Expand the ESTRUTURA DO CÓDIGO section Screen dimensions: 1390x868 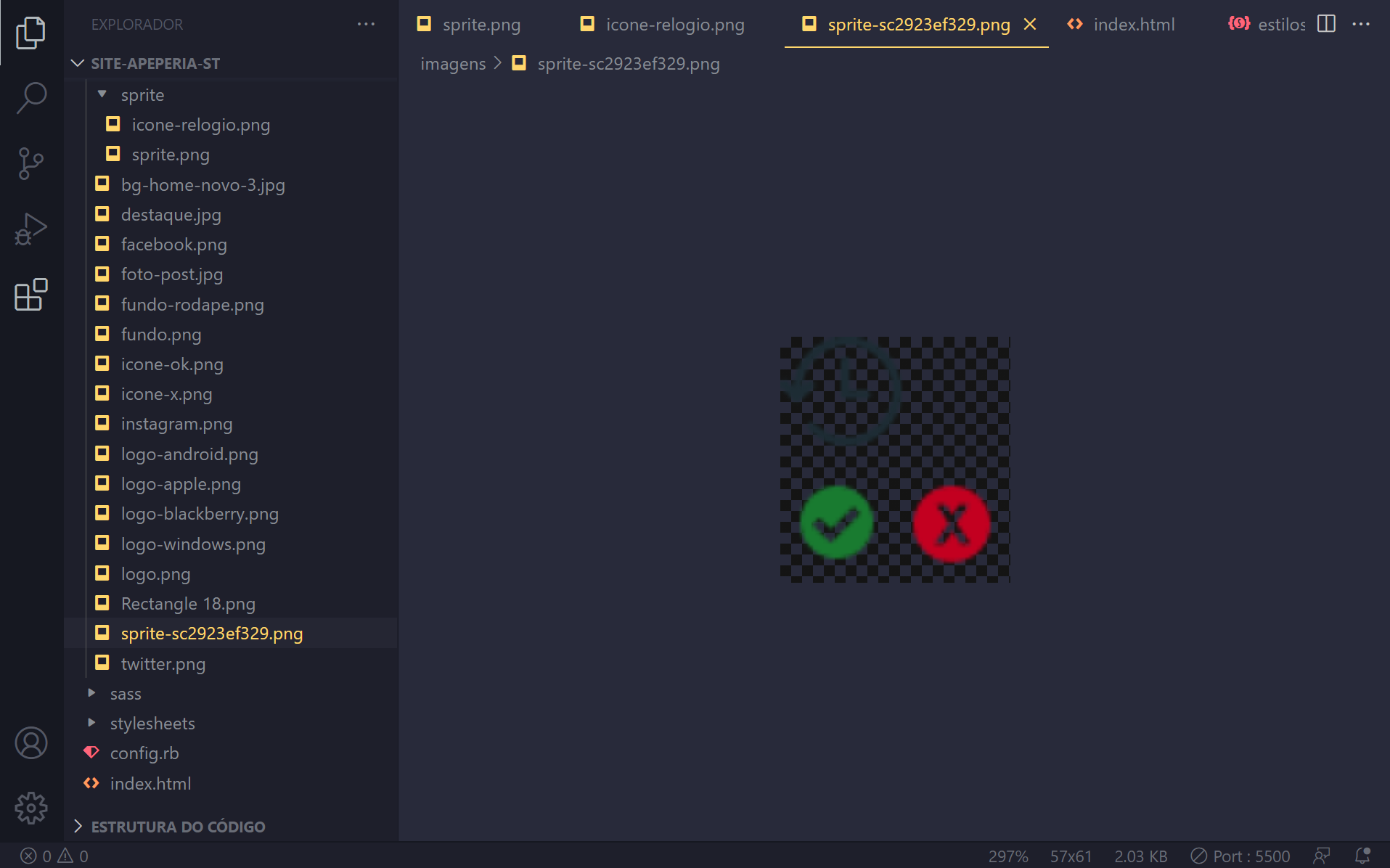point(178,827)
